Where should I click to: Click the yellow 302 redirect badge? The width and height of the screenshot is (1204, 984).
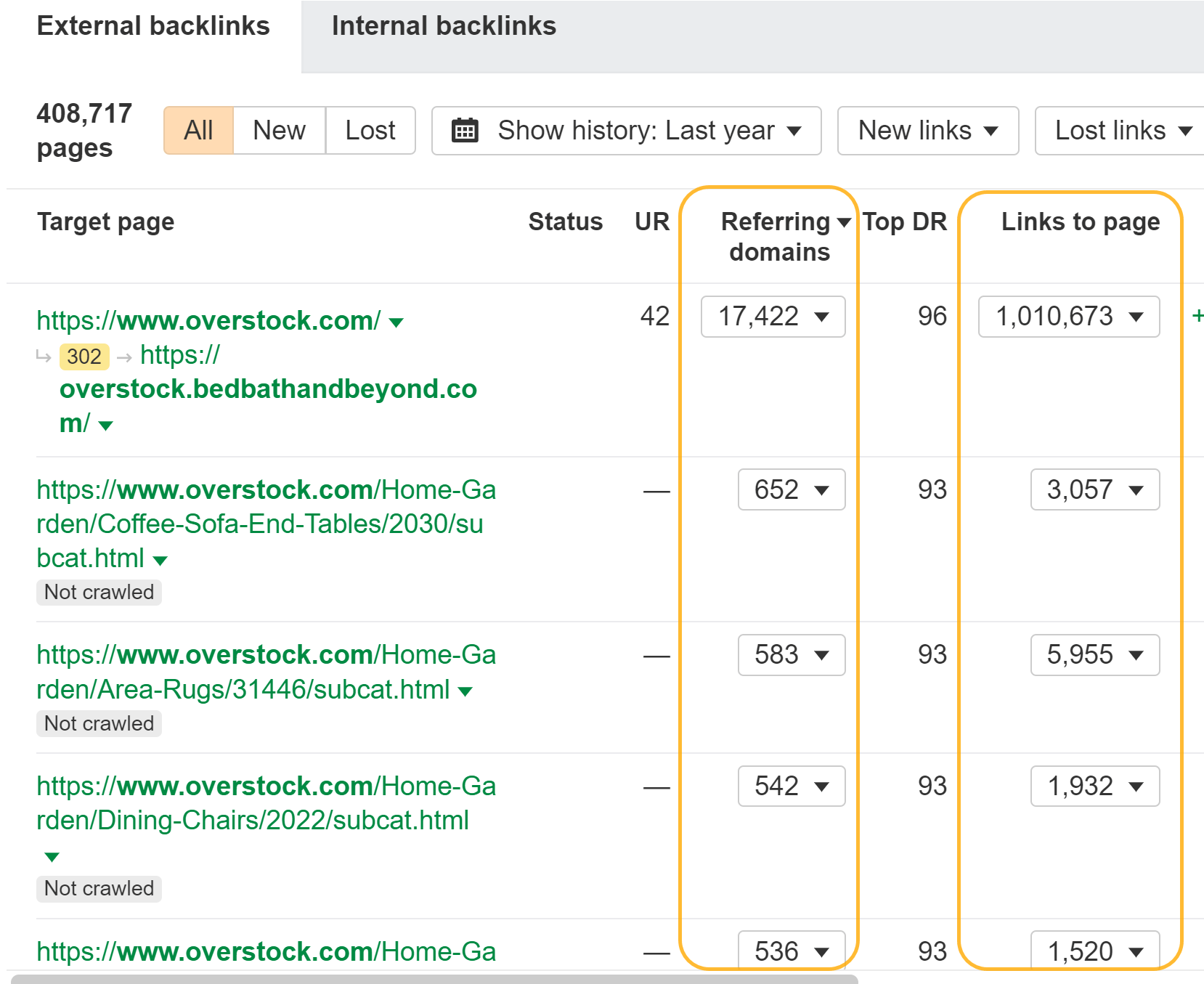[x=84, y=356]
